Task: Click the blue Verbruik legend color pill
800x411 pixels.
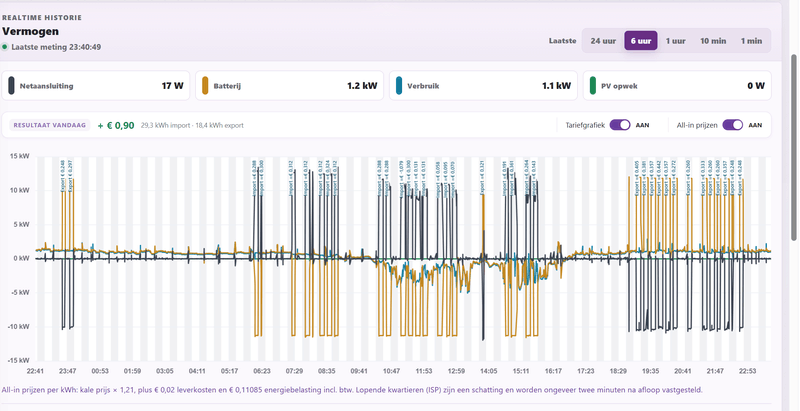Action: (x=399, y=86)
